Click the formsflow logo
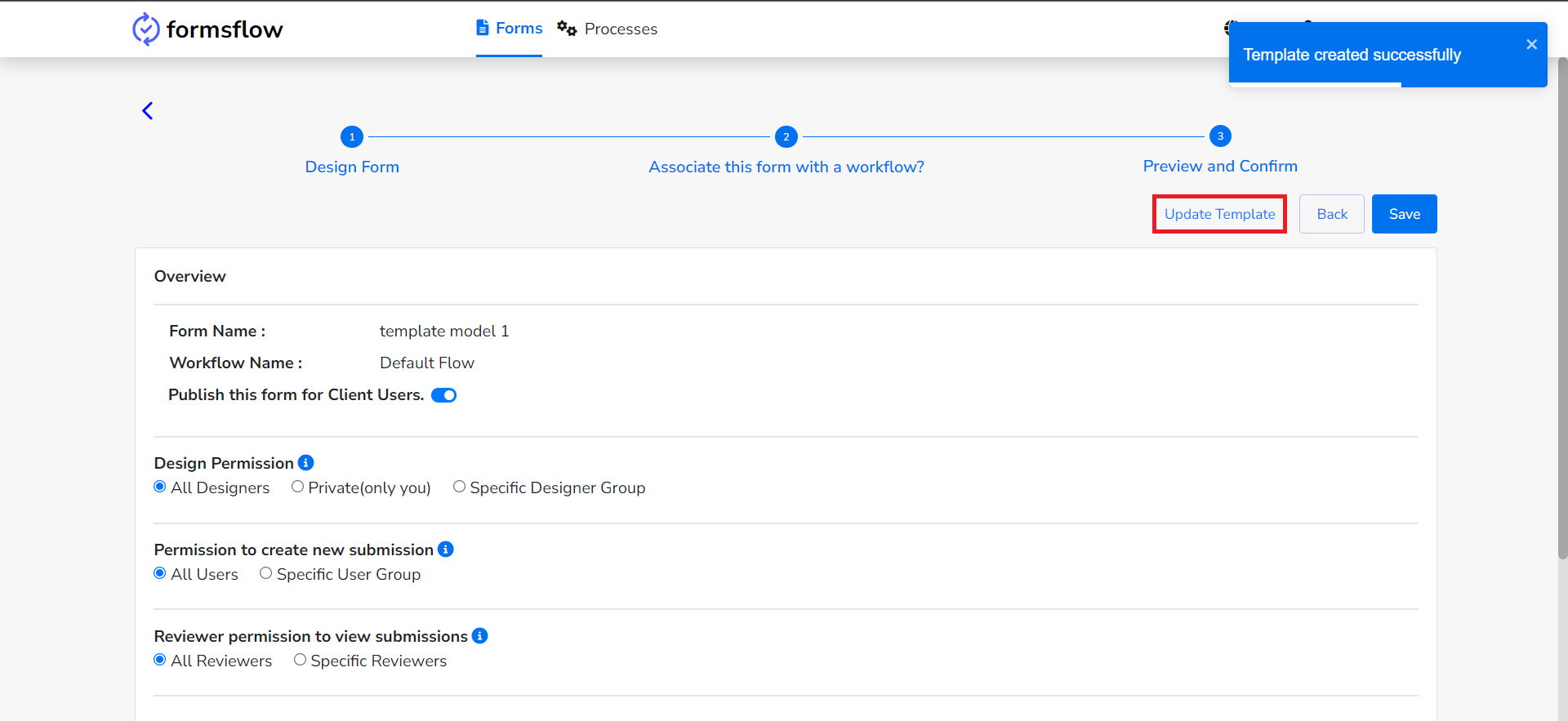 pos(207,29)
